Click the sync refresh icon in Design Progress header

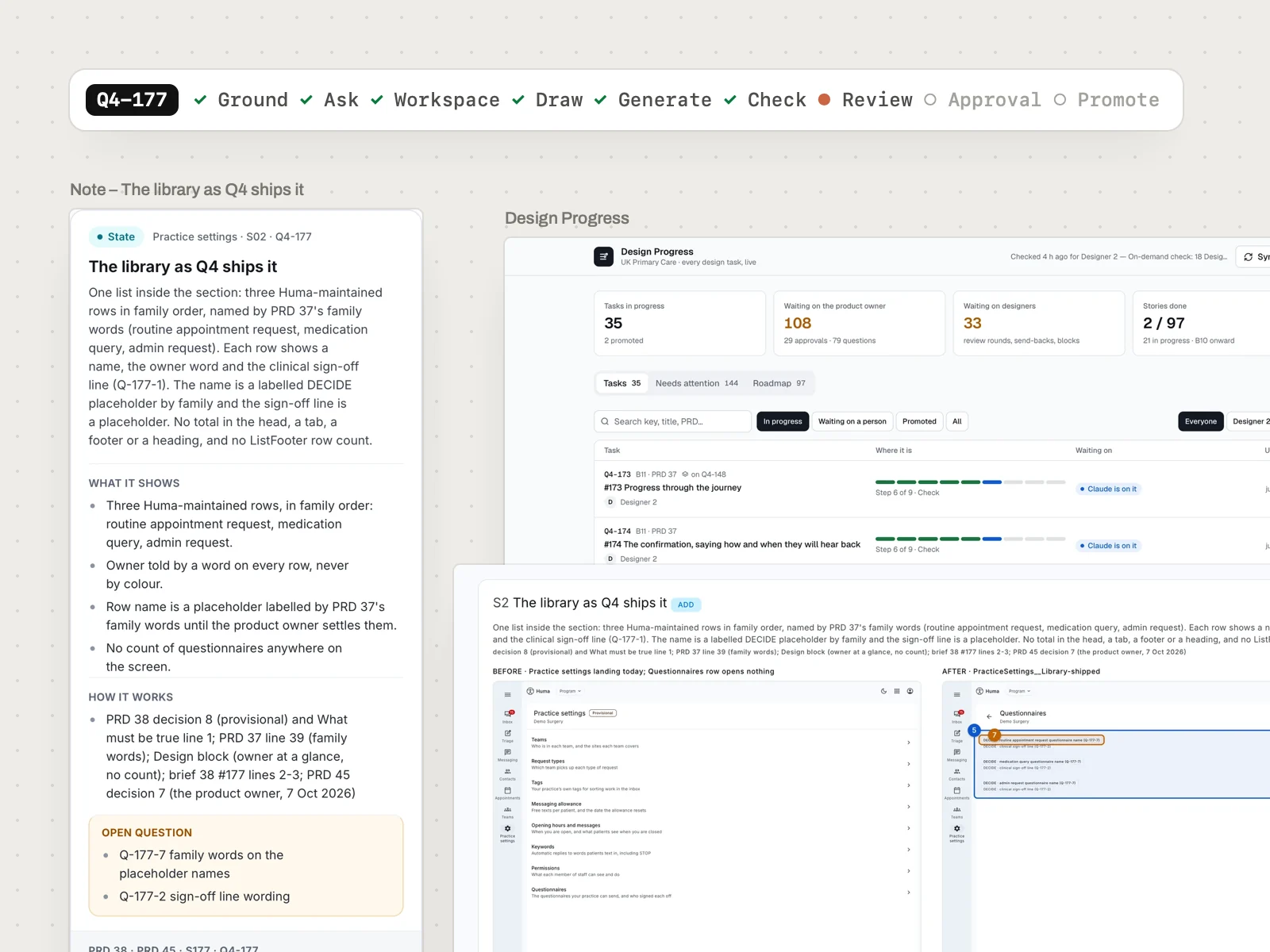1249,257
